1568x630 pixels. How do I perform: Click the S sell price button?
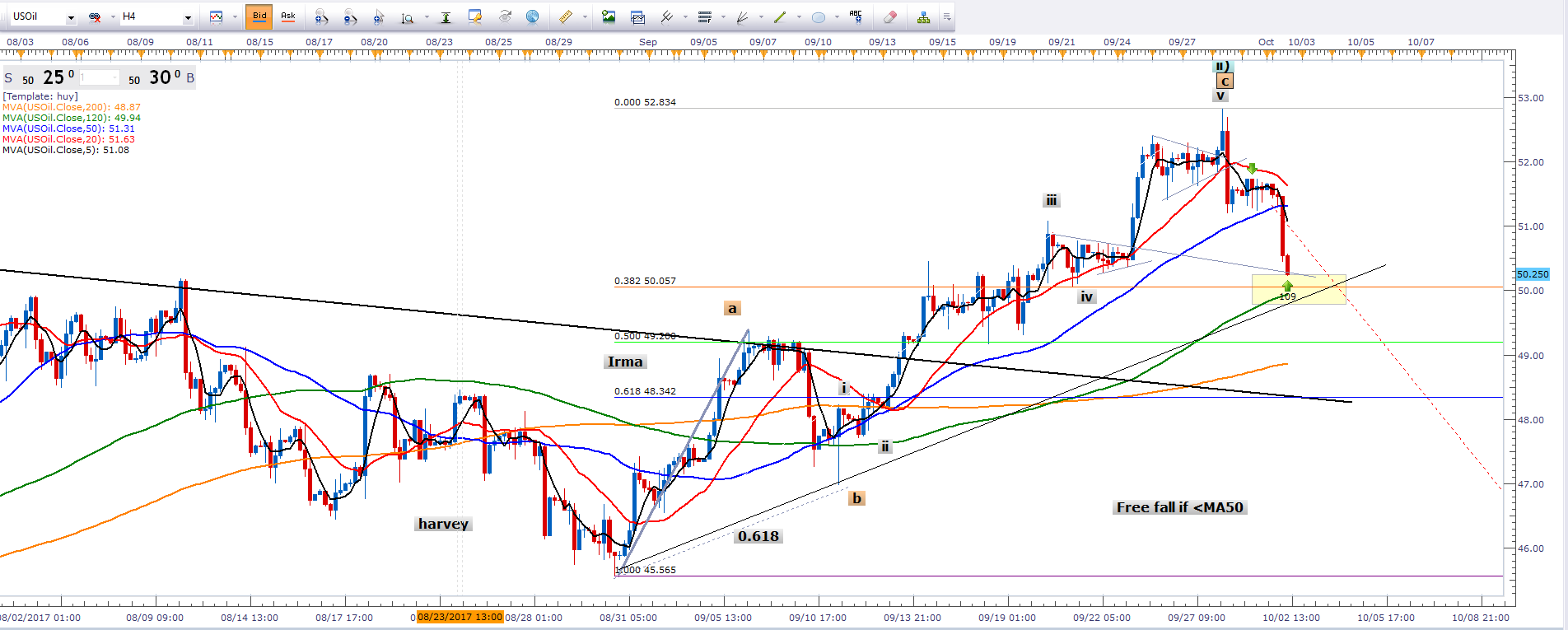(8, 78)
